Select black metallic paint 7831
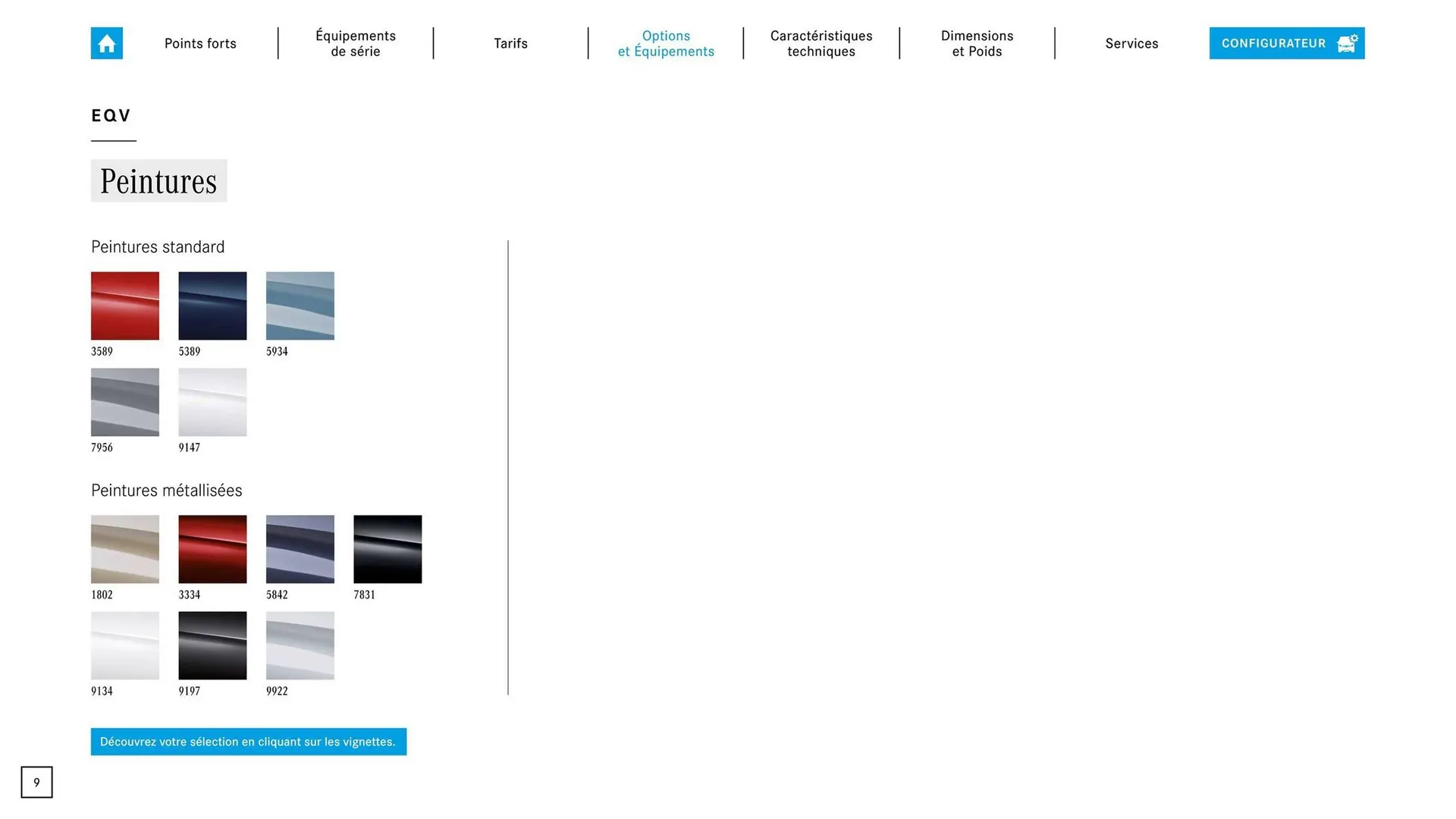 coord(388,549)
